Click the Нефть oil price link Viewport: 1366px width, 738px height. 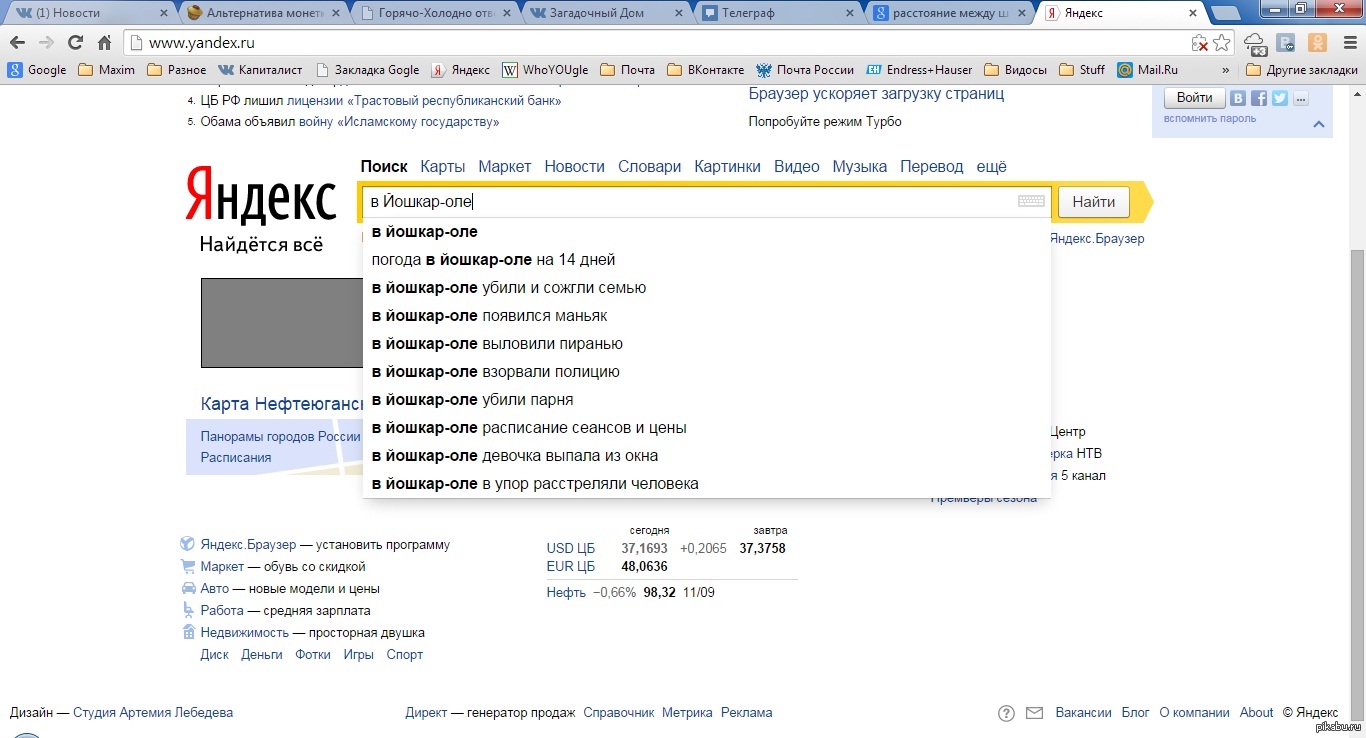pyautogui.click(x=566, y=592)
